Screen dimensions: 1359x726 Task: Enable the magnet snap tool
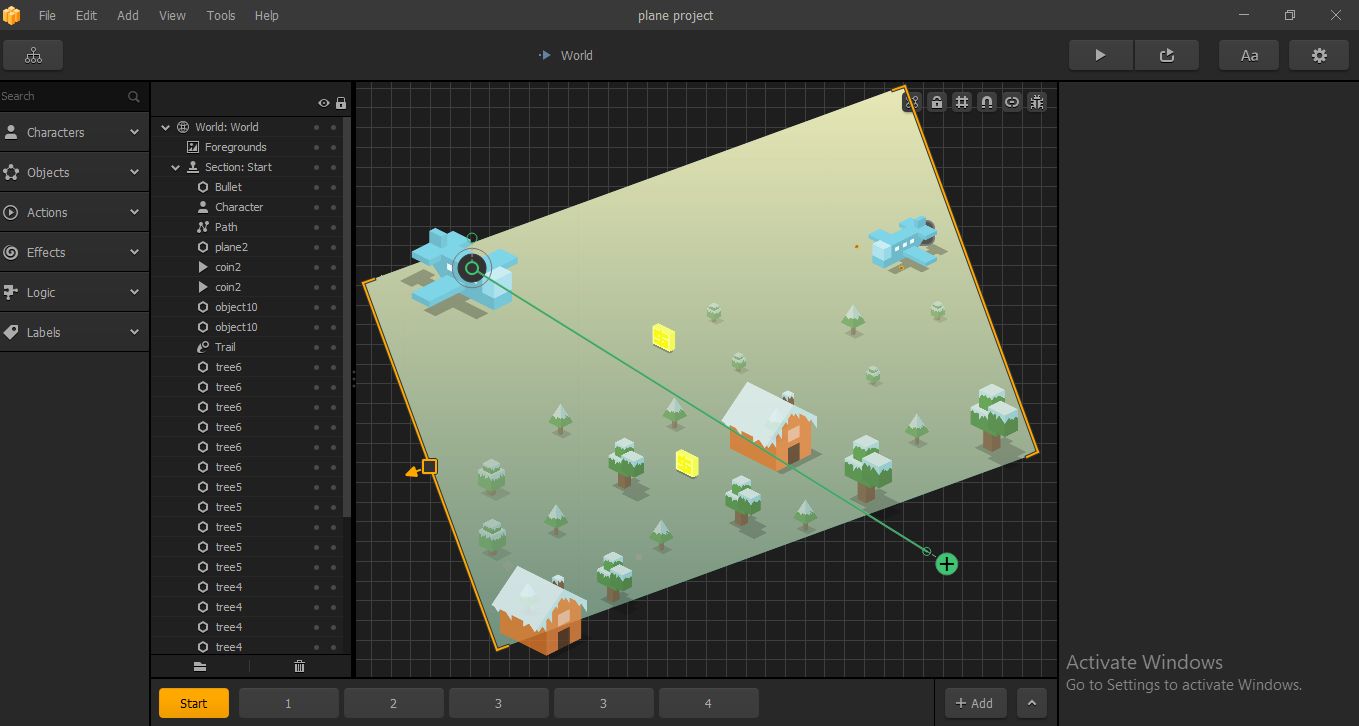click(987, 102)
